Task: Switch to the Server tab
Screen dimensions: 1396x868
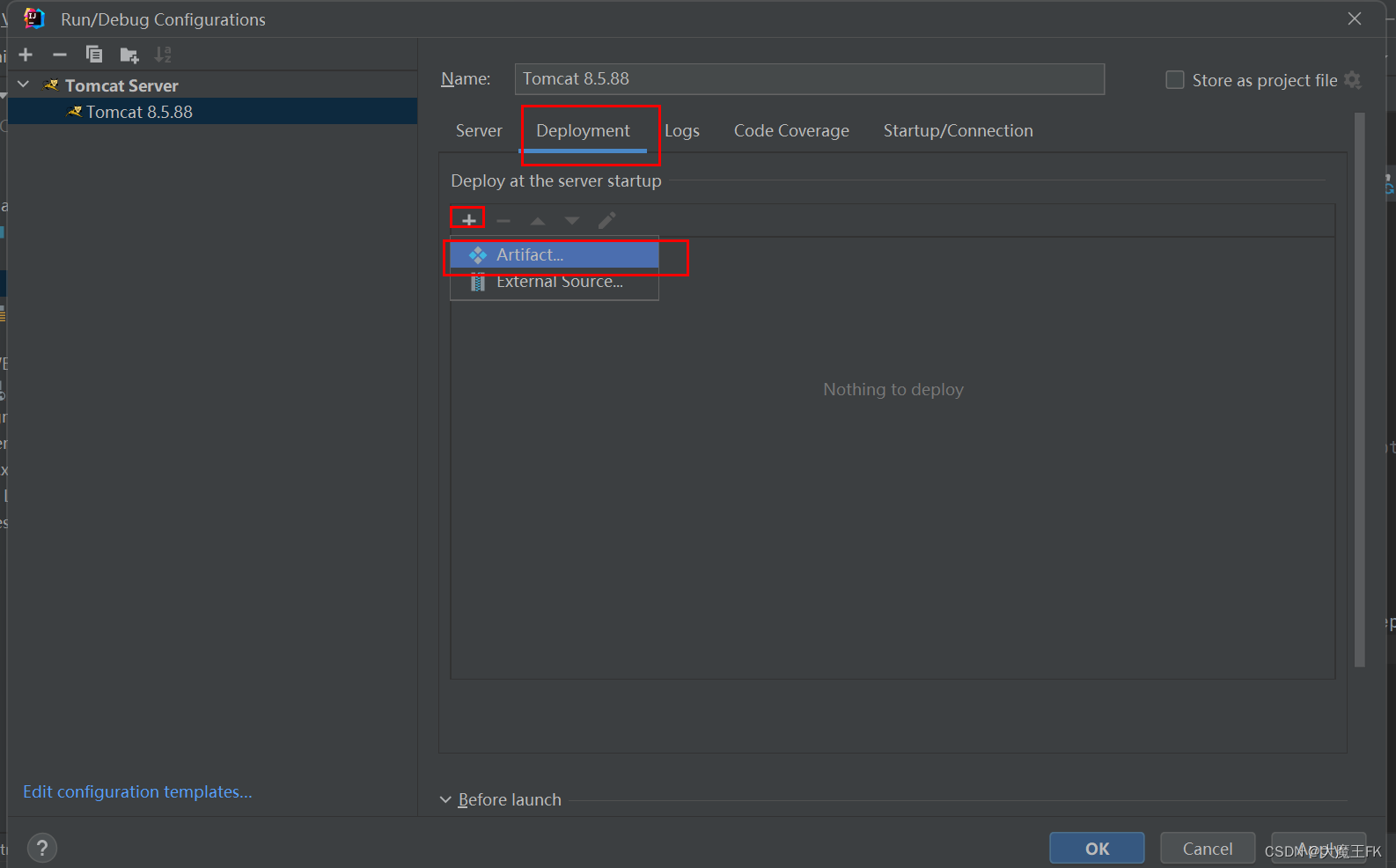Action: (479, 130)
